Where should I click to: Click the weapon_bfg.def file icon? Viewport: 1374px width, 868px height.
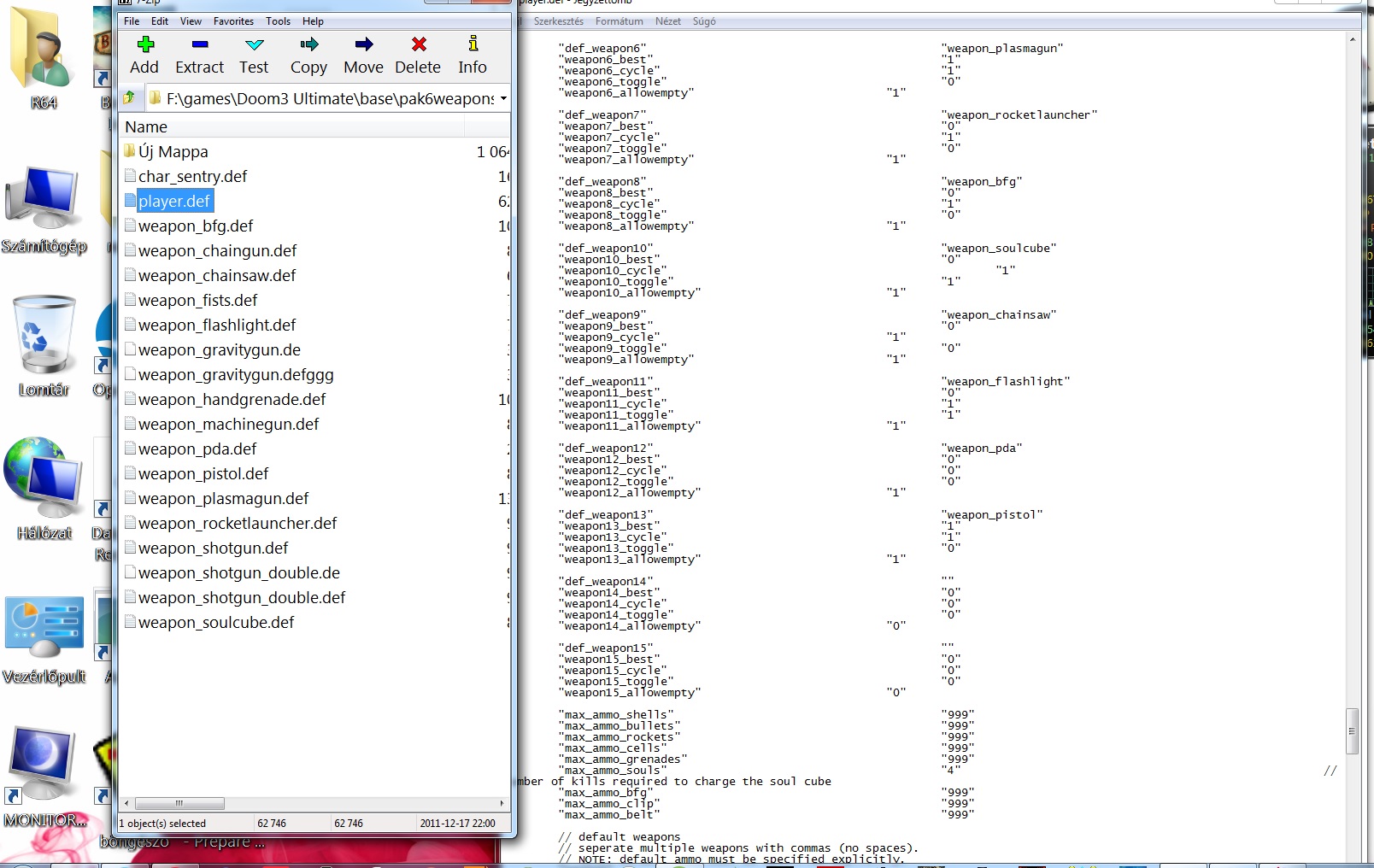point(131,226)
